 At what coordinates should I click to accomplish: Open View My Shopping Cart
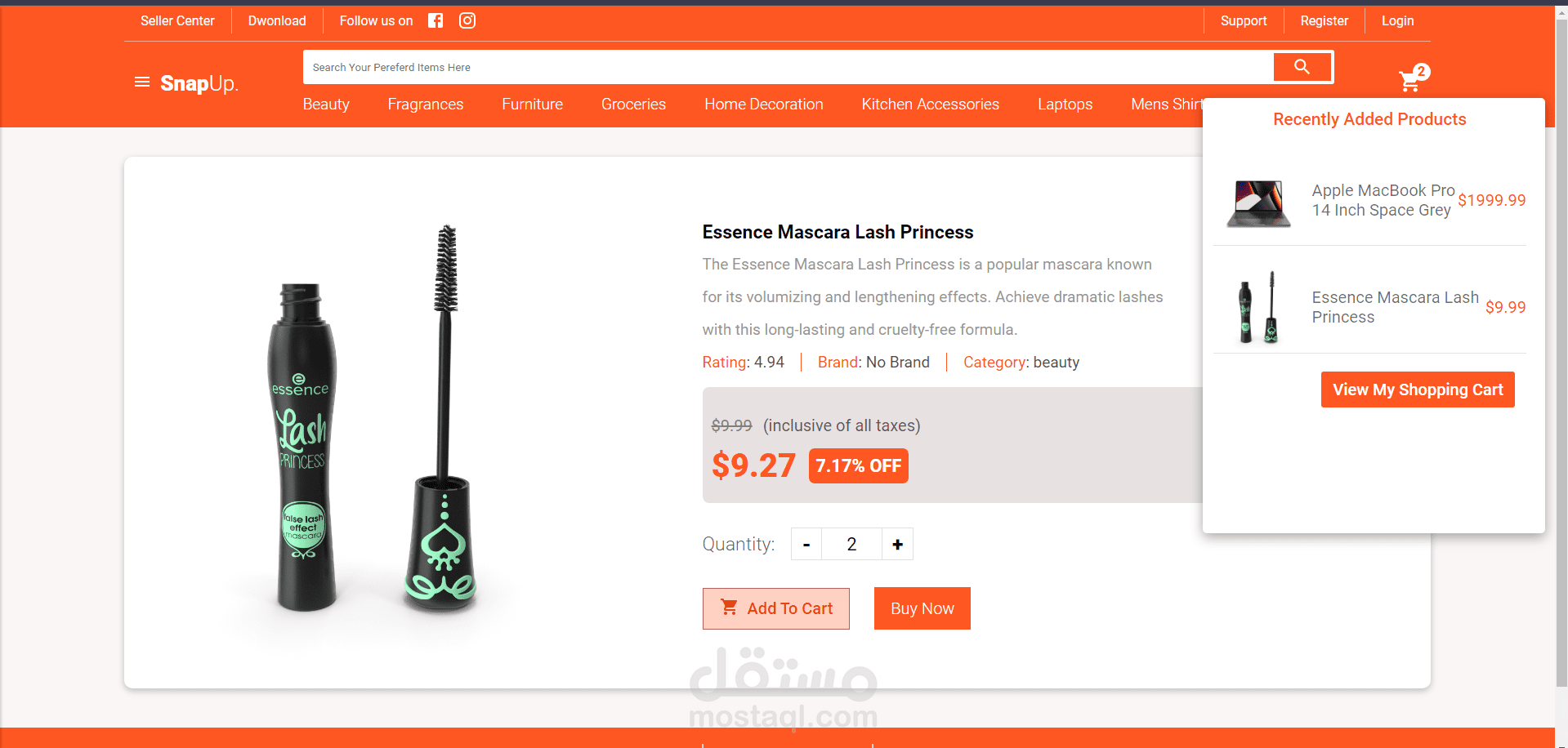(1418, 390)
